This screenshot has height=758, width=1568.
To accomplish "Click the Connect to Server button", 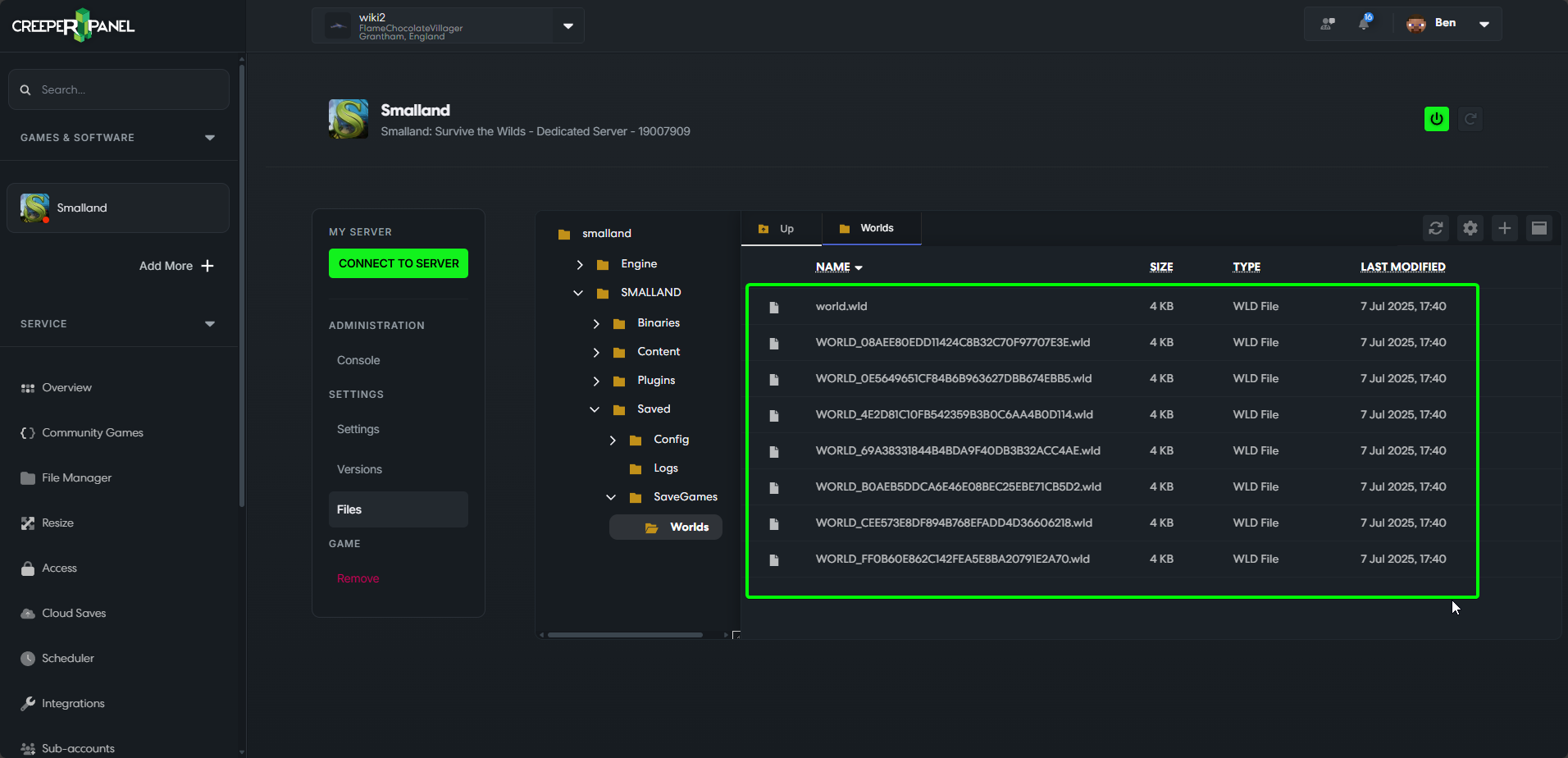I will click(x=399, y=263).
